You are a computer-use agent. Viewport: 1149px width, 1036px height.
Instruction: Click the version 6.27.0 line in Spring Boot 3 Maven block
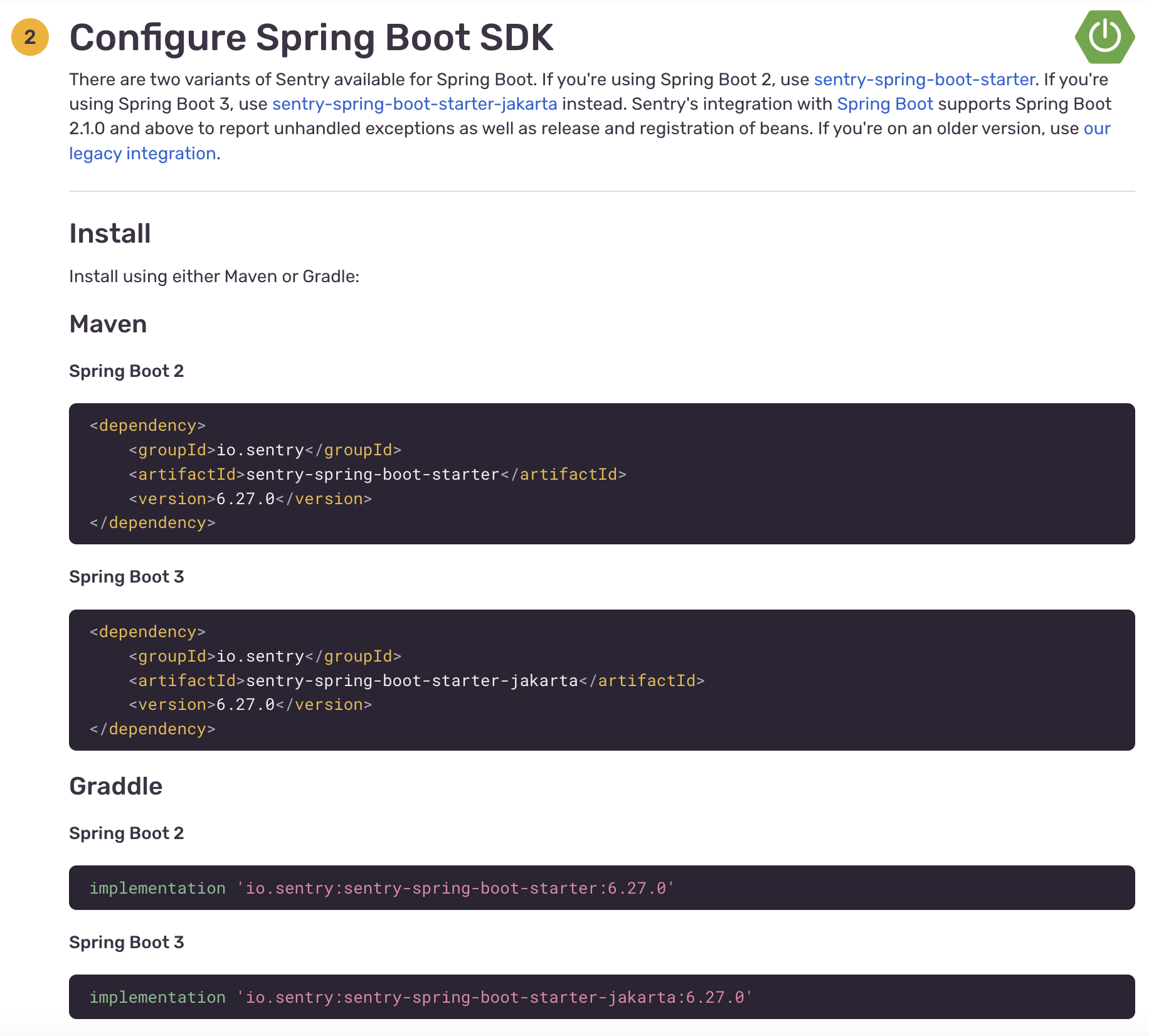coord(250,705)
